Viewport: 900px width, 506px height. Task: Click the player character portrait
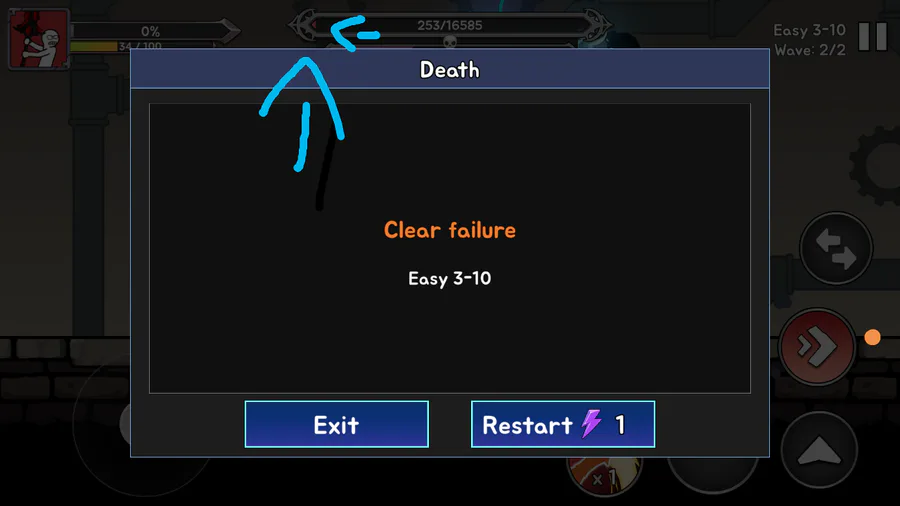pyautogui.click(x=38, y=39)
